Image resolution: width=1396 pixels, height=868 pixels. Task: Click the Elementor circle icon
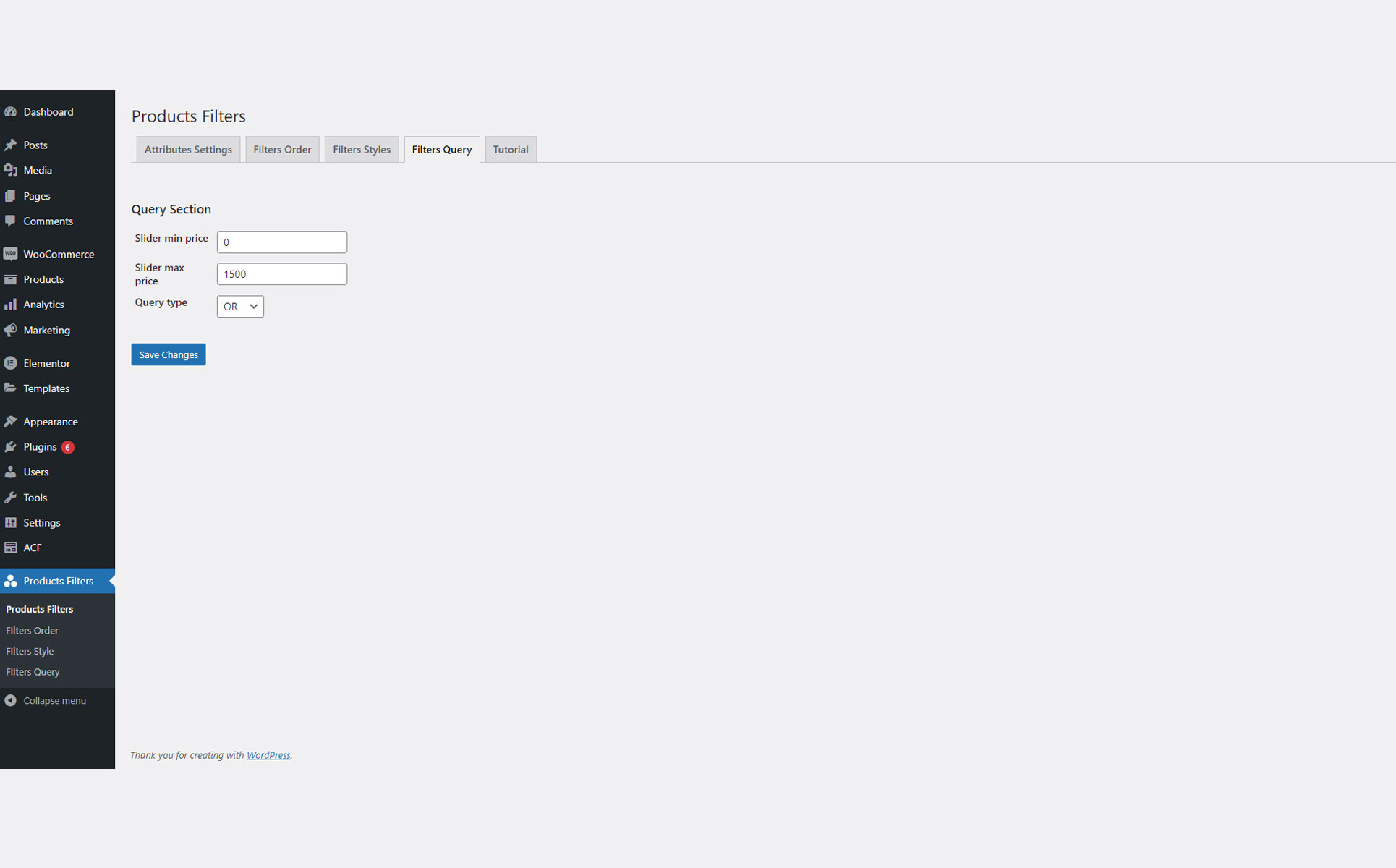(10, 363)
